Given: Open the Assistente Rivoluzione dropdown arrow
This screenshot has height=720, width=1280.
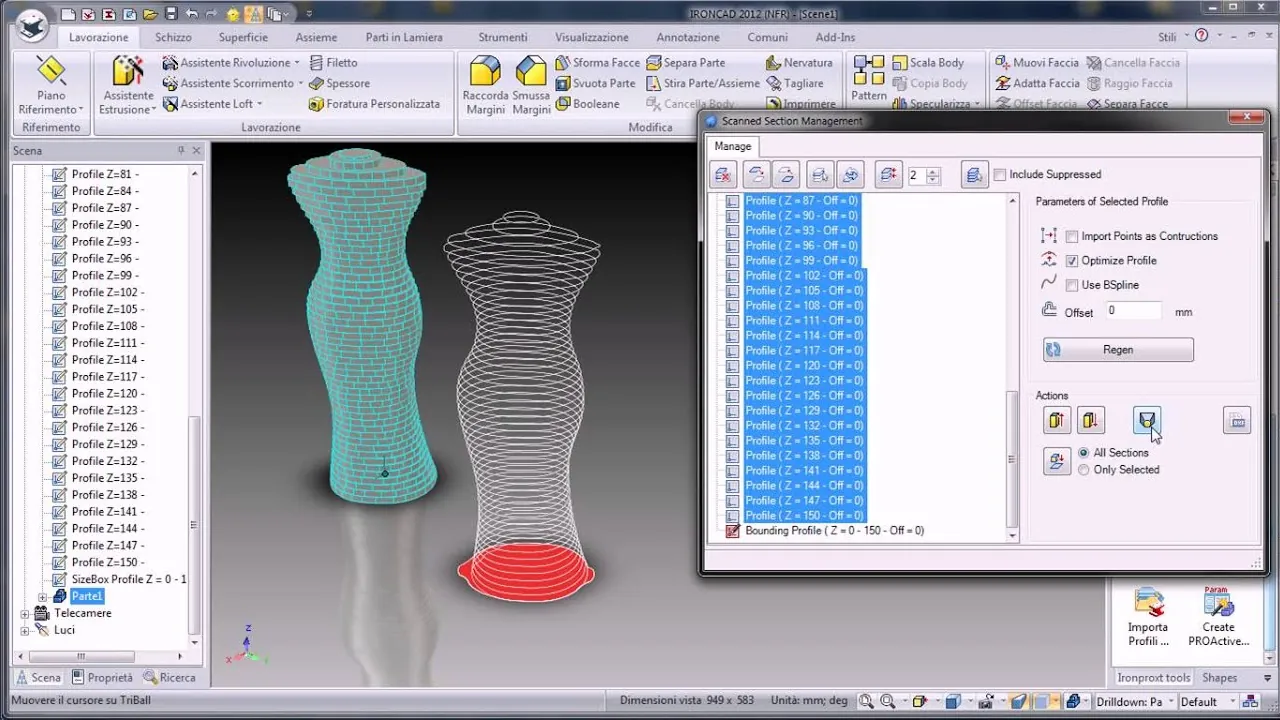Looking at the screenshot, I should (x=298, y=63).
